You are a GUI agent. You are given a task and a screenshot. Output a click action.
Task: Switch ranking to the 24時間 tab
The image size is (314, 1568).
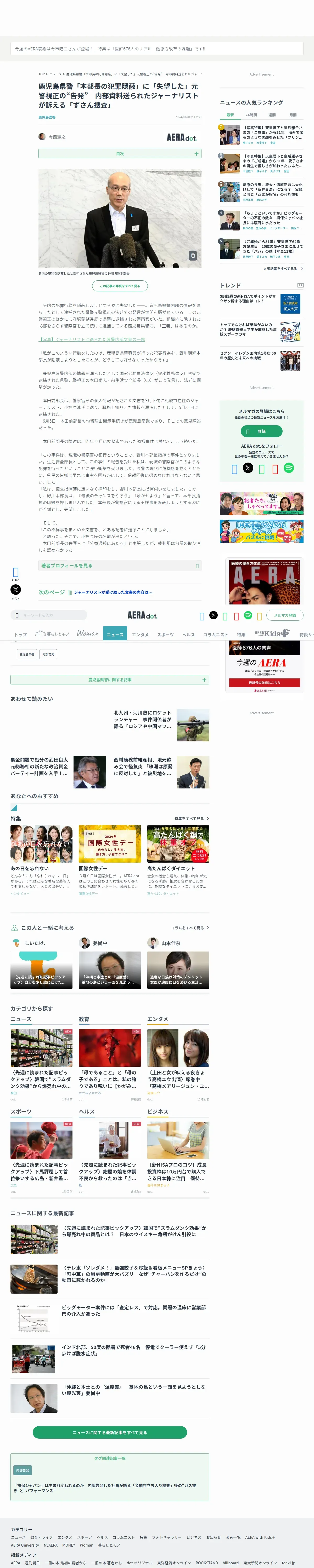click(251, 115)
